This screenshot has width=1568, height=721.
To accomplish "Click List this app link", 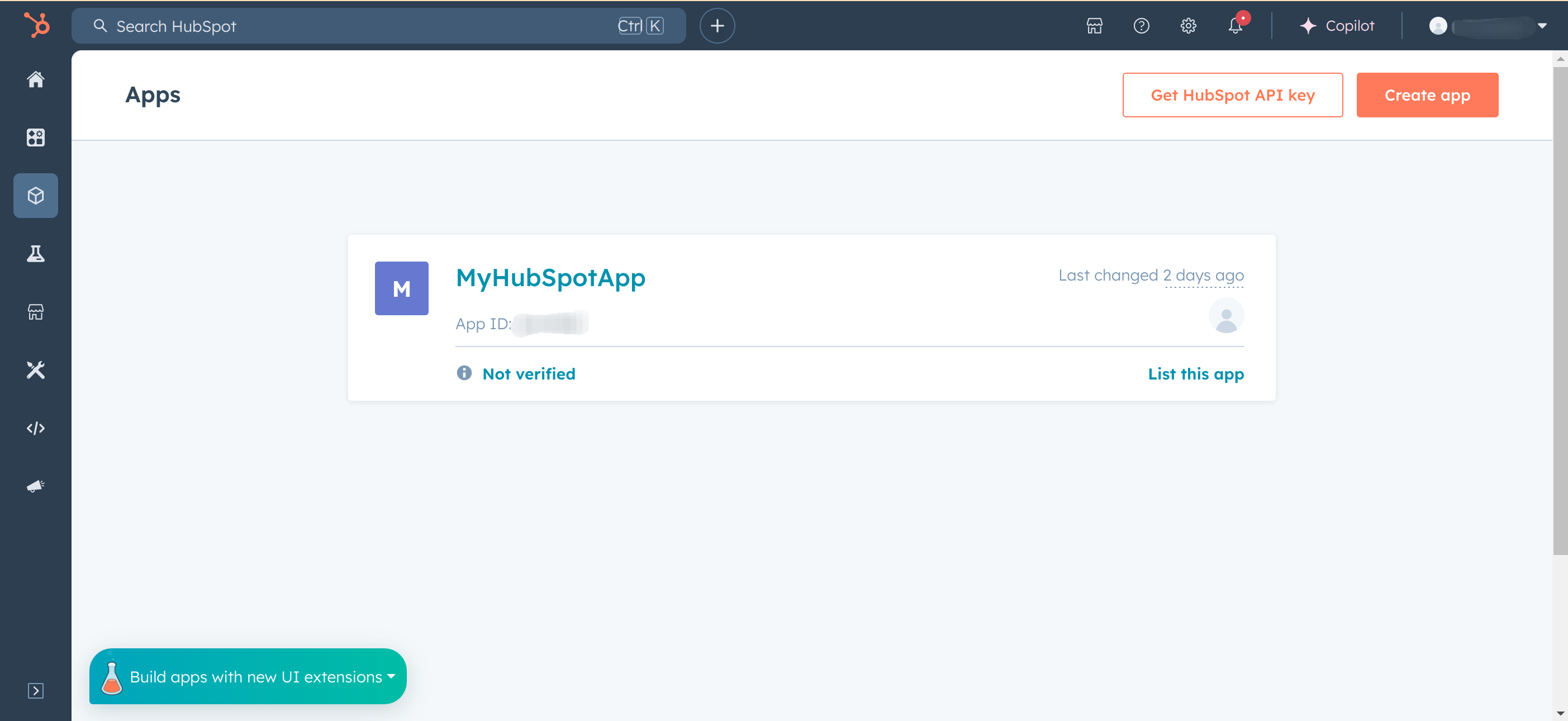I will 1195,373.
